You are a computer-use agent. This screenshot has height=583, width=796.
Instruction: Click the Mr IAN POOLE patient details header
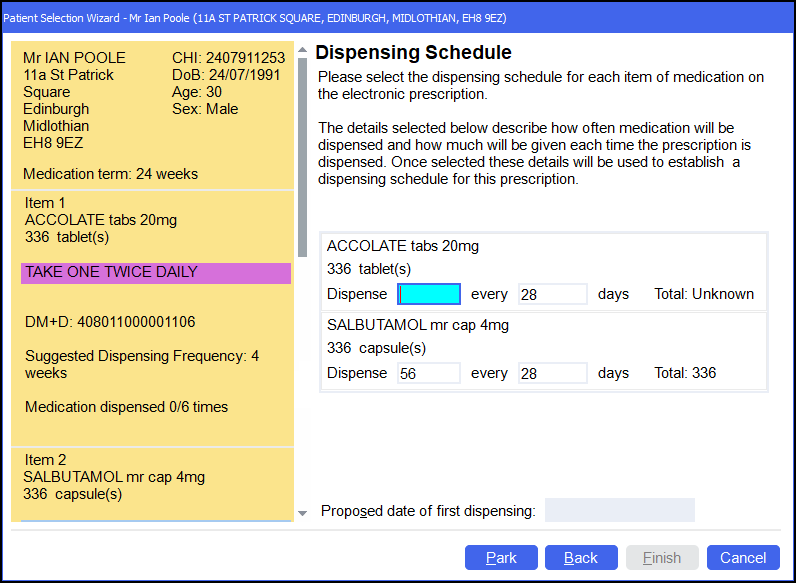point(75,57)
